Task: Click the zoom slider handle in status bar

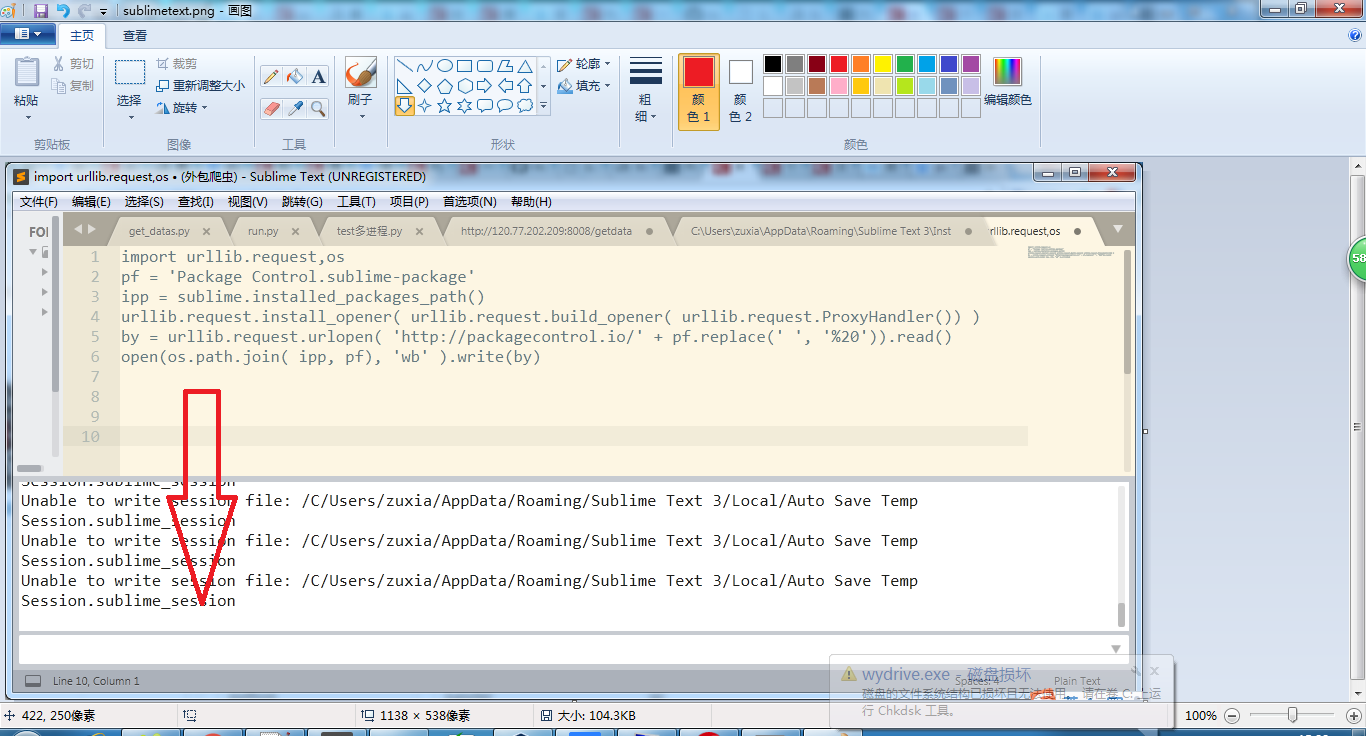Action: tap(1293, 715)
